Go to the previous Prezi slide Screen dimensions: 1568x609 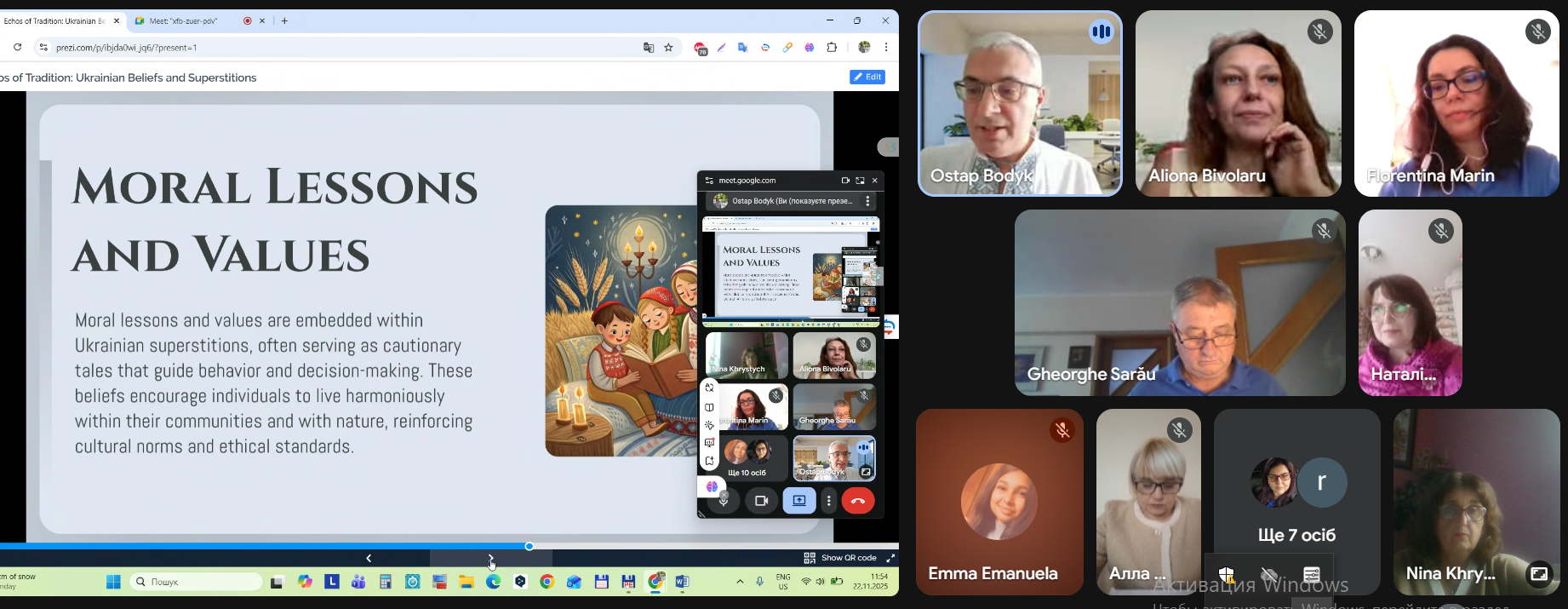(369, 558)
